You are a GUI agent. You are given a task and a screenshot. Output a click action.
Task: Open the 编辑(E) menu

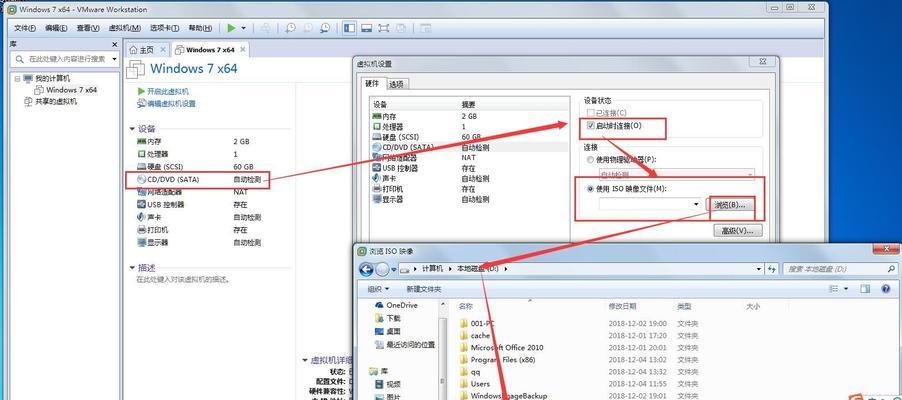point(56,28)
